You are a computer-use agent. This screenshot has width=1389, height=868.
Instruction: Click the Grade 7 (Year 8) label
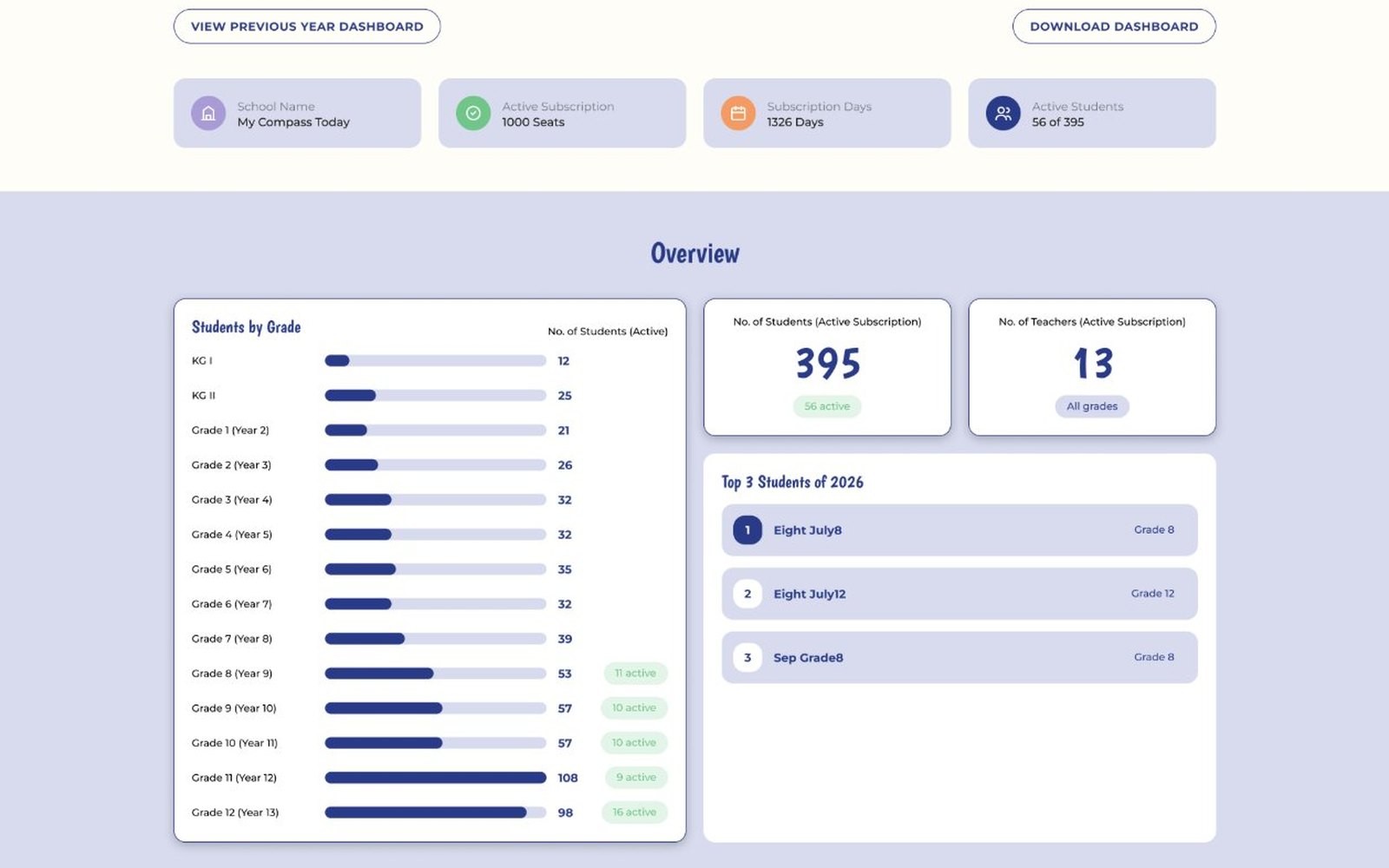point(232,639)
